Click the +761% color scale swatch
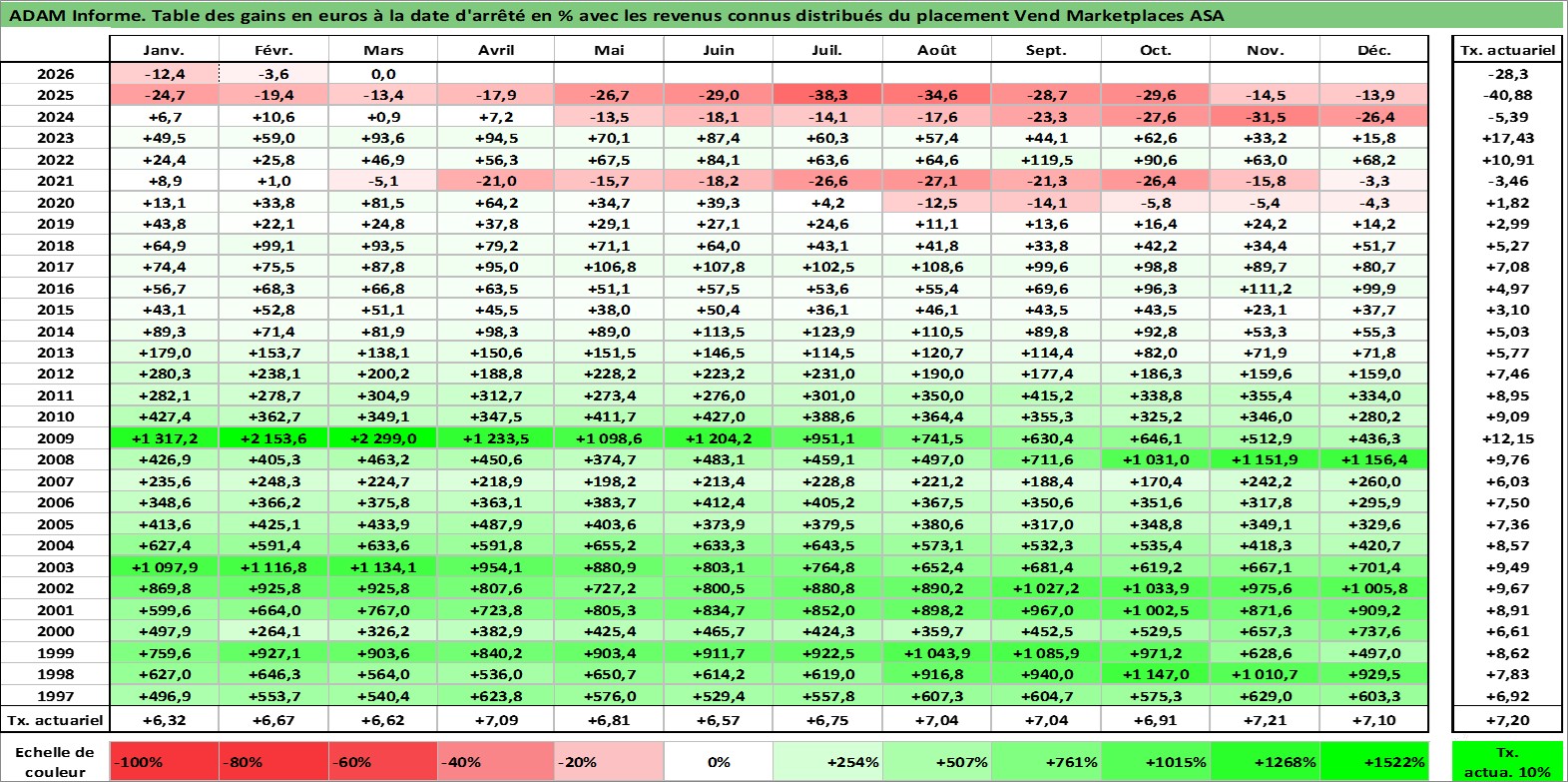Viewport: 1568px width, 782px height. point(1046,761)
